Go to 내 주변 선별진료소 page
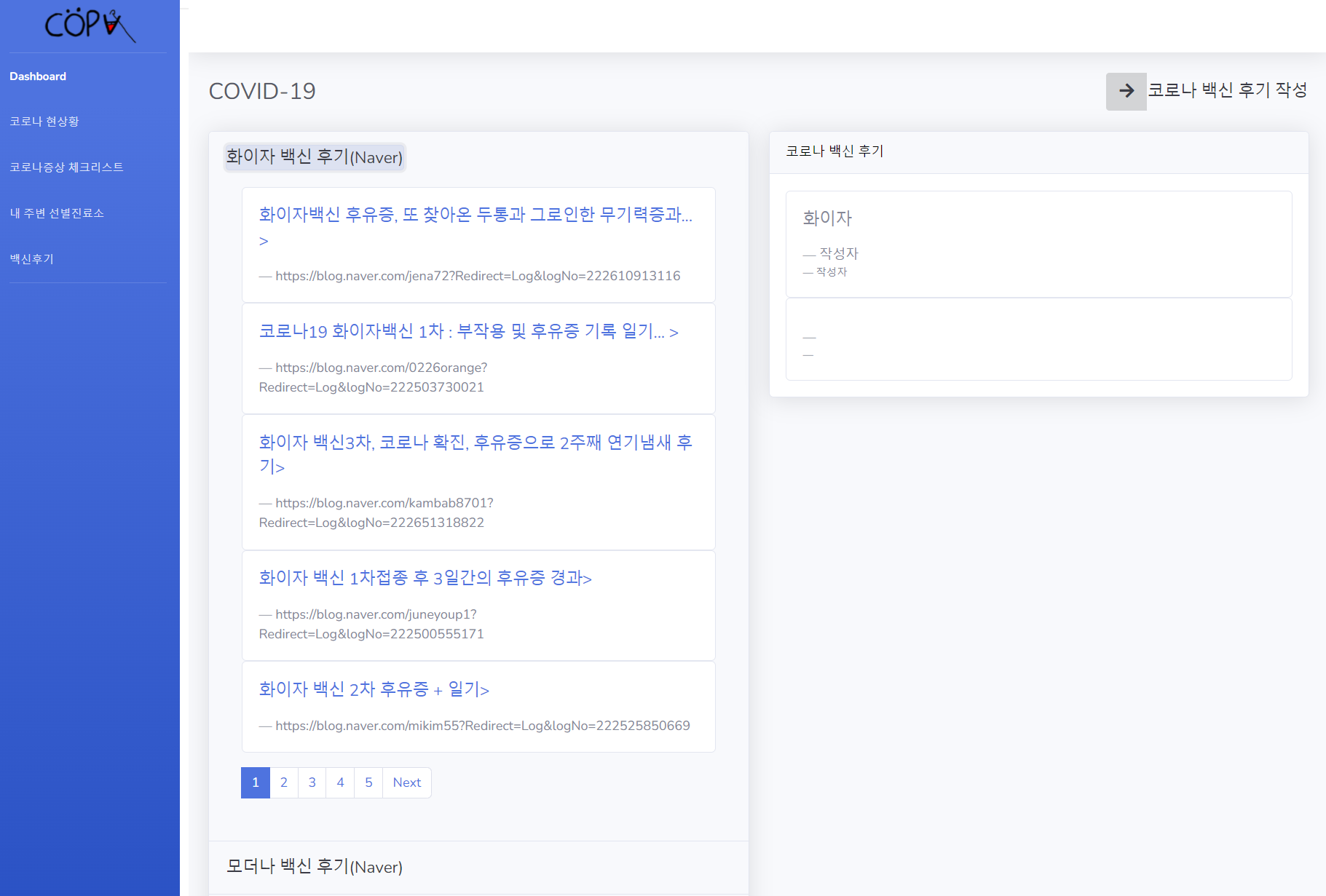Viewport: 1326px width, 896px height. 57,213
